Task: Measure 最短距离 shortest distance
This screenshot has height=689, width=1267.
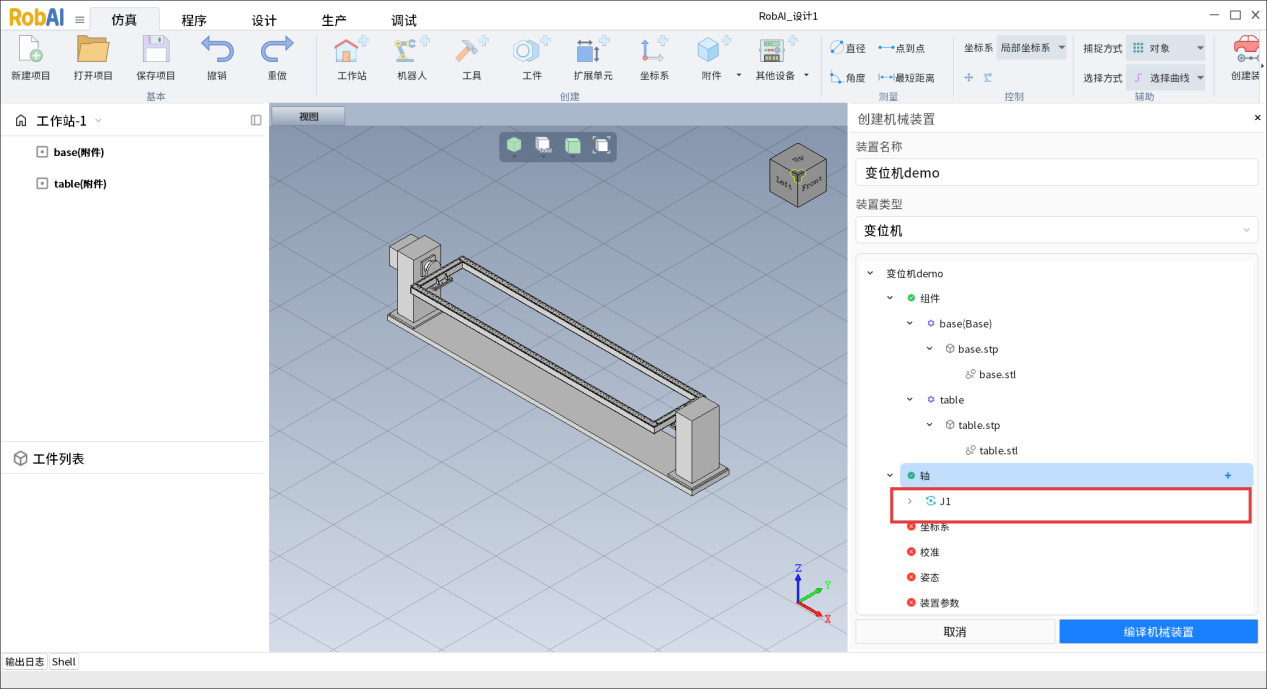Action: pos(906,77)
